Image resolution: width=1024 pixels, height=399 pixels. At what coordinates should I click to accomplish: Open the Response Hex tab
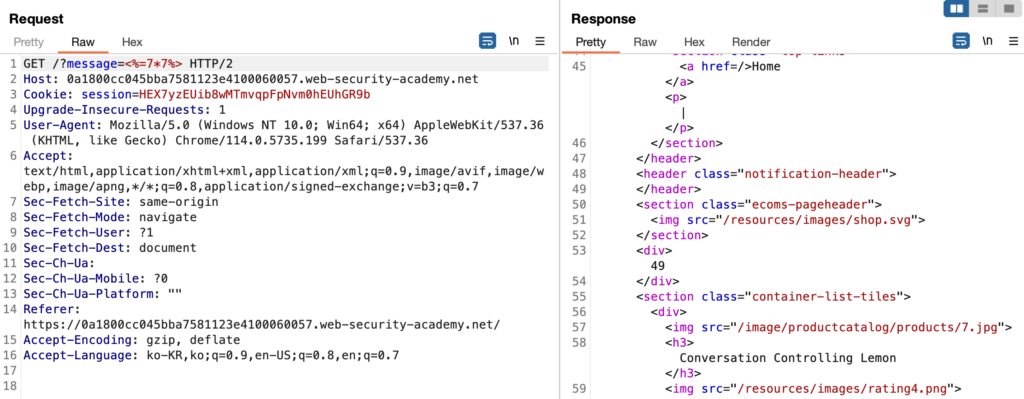[694, 42]
